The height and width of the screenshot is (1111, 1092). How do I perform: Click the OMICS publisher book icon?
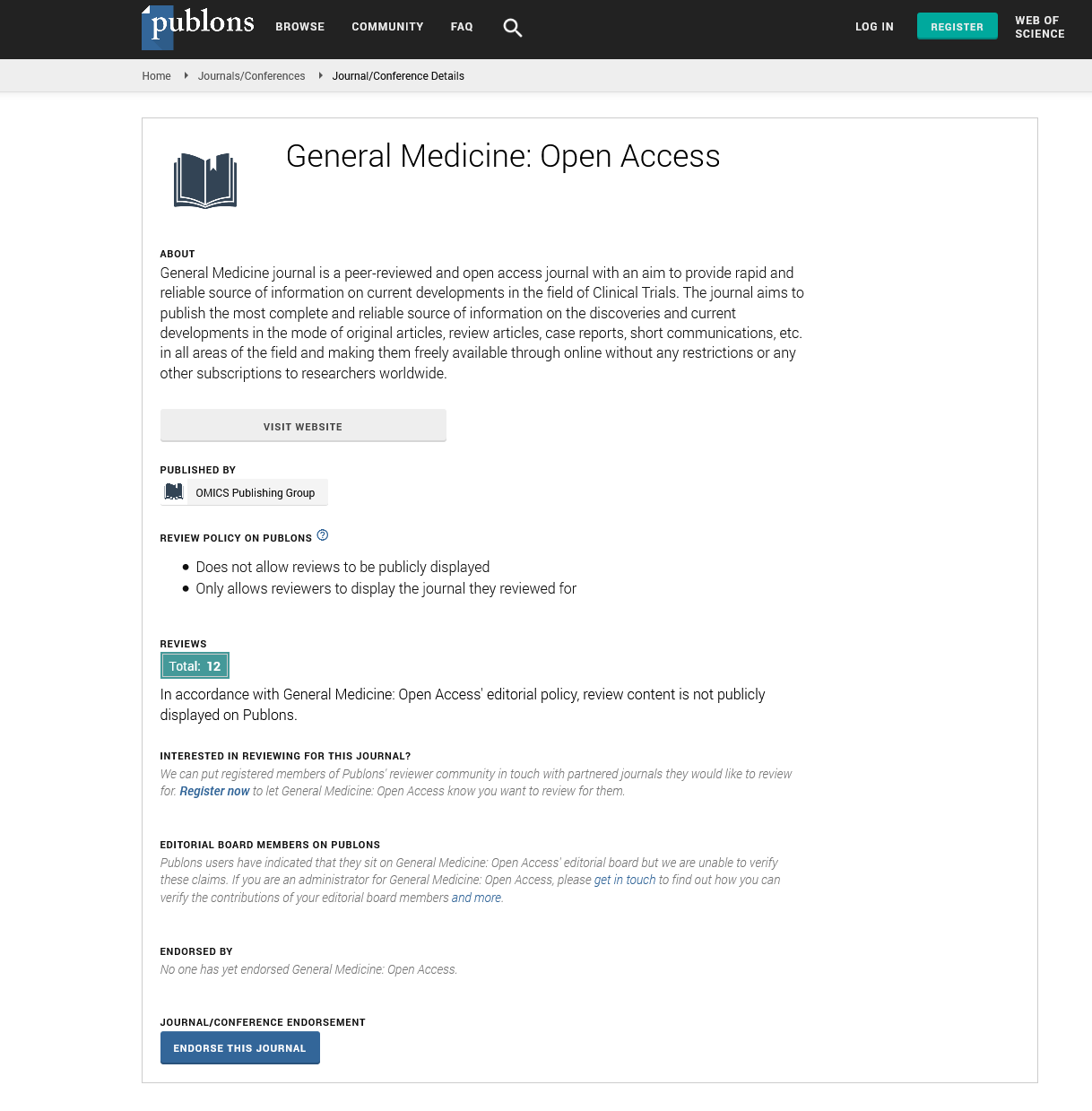[x=174, y=492]
